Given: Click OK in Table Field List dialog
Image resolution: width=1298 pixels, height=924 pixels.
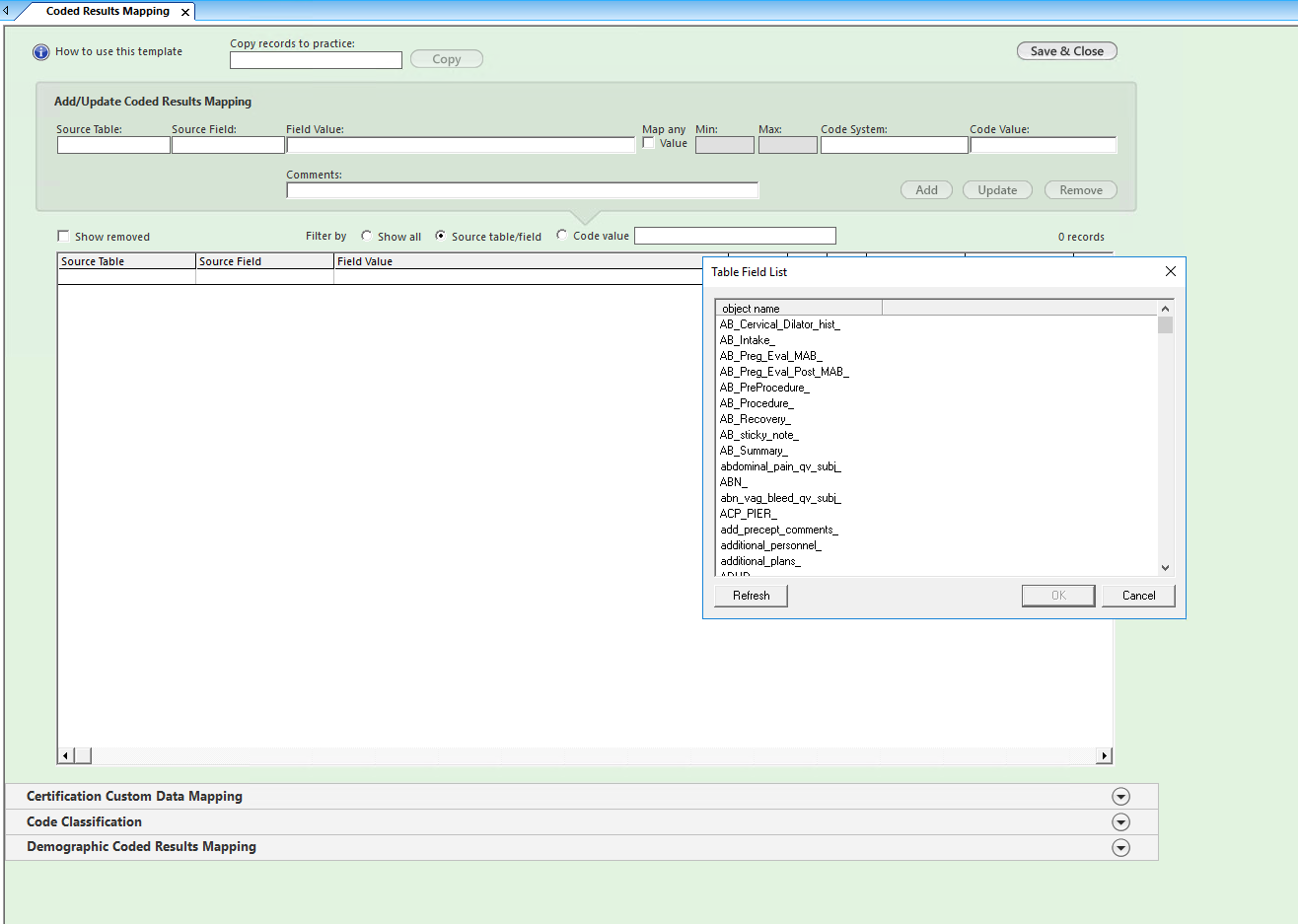Looking at the screenshot, I should tap(1058, 596).
